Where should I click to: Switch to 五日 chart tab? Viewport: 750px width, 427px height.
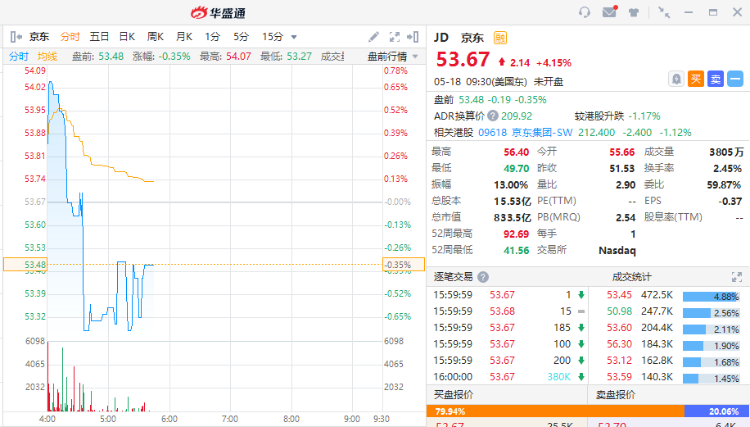(99, 37)
